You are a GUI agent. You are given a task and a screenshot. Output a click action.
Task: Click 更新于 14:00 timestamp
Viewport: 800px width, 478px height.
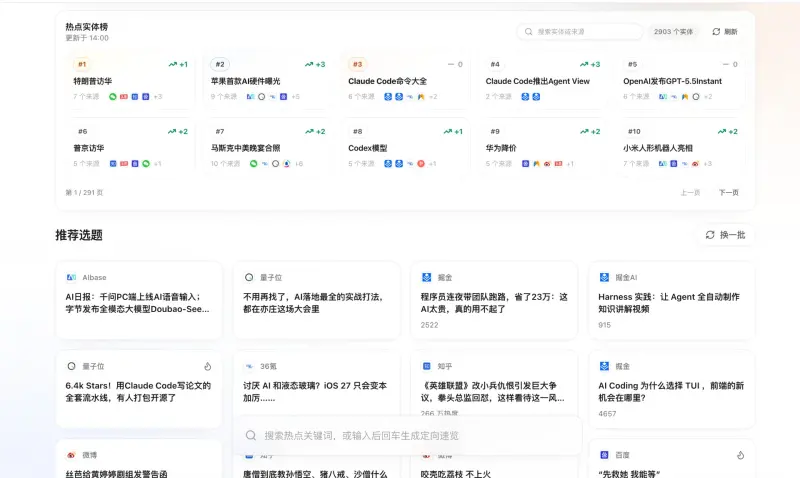(87, 38)
